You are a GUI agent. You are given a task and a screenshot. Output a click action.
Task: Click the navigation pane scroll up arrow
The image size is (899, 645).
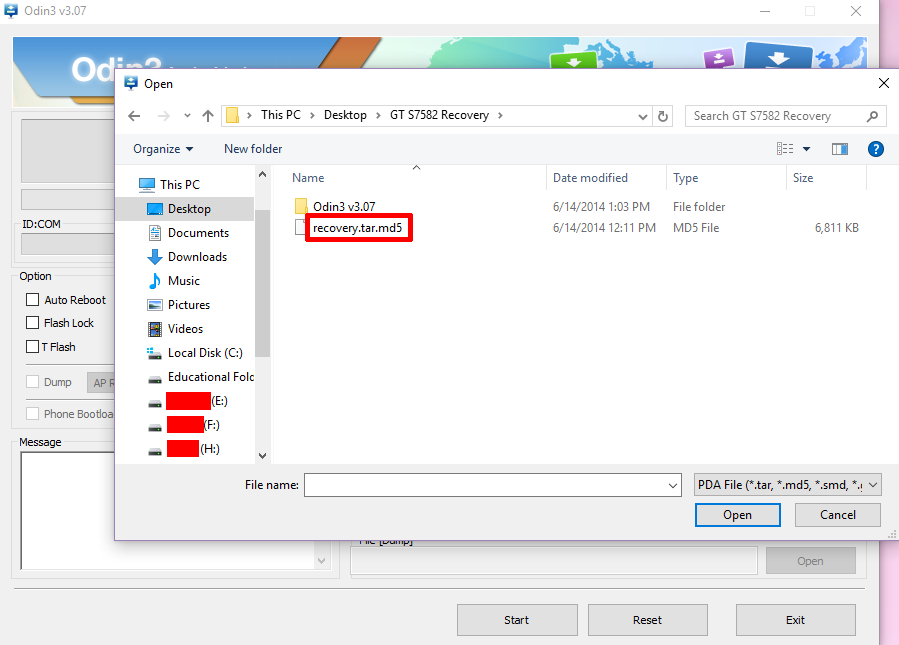pyautogui.click(x=262, y=174)
